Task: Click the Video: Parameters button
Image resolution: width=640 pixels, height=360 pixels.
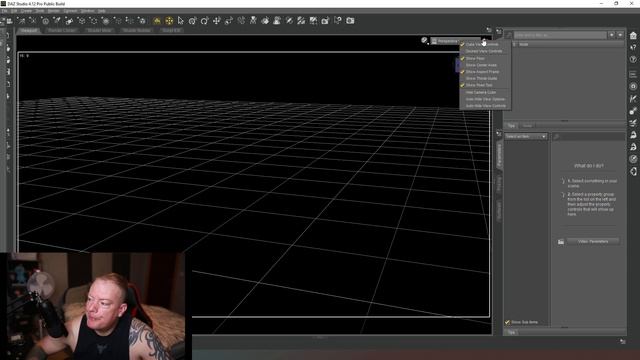Action: pyautogui.click(x=593, y=242)
